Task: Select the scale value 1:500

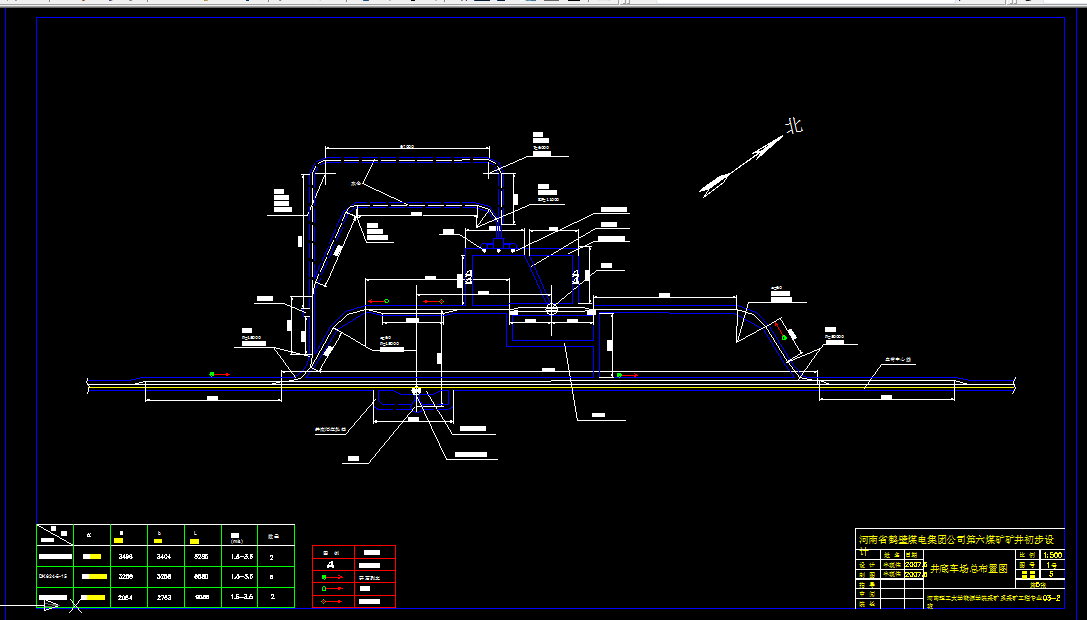Action: [x=1053, y=555]
